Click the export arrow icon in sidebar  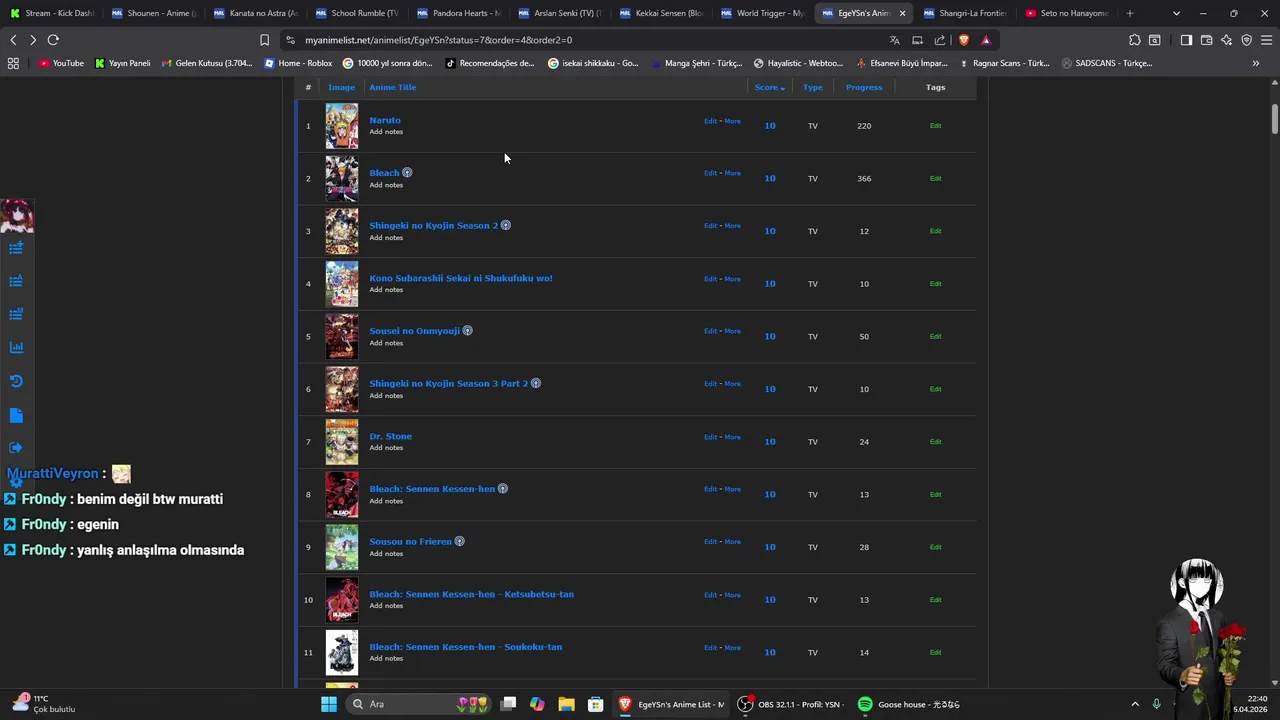[x=16, y=448]
